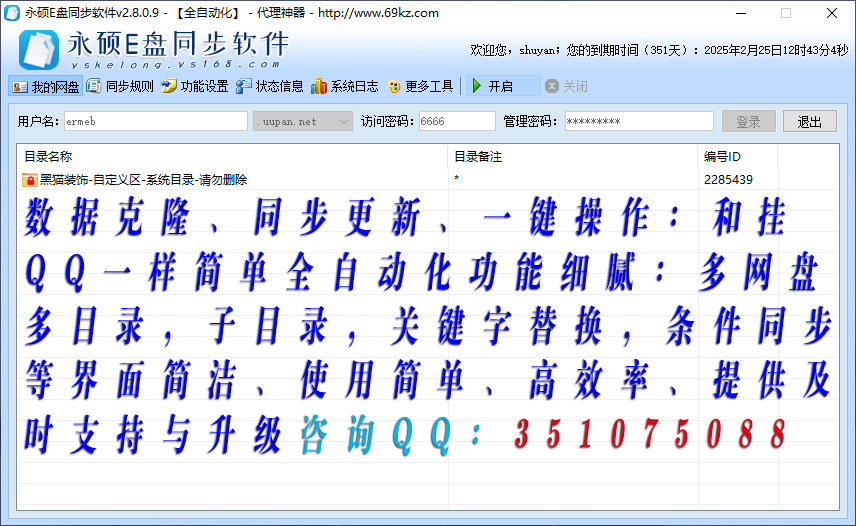The image size is (856, 526).
Task: Click the 系统日志 chart icon
Action: point(319,87)
